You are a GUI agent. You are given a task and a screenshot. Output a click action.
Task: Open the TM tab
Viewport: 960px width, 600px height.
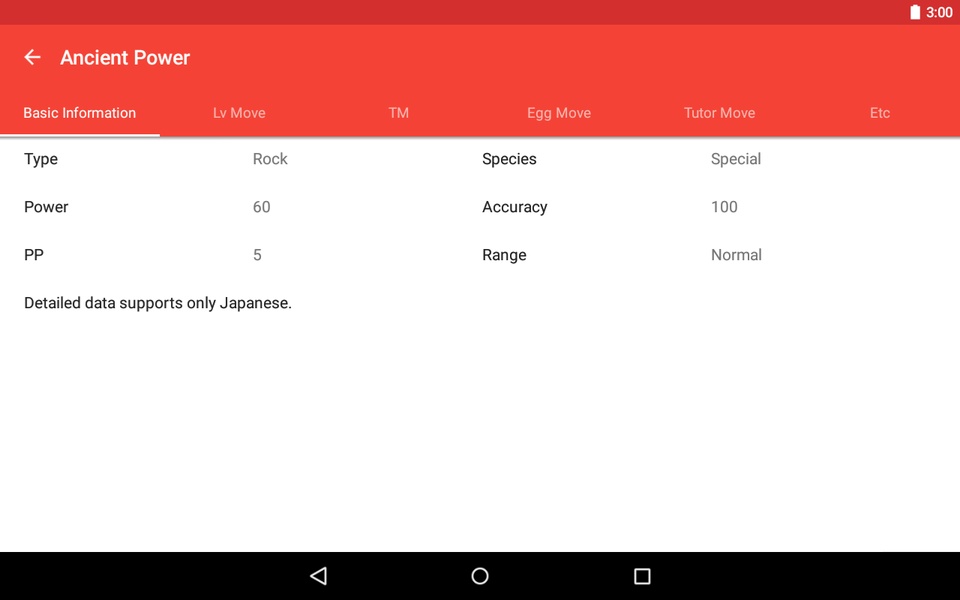[x=399, y=113]
